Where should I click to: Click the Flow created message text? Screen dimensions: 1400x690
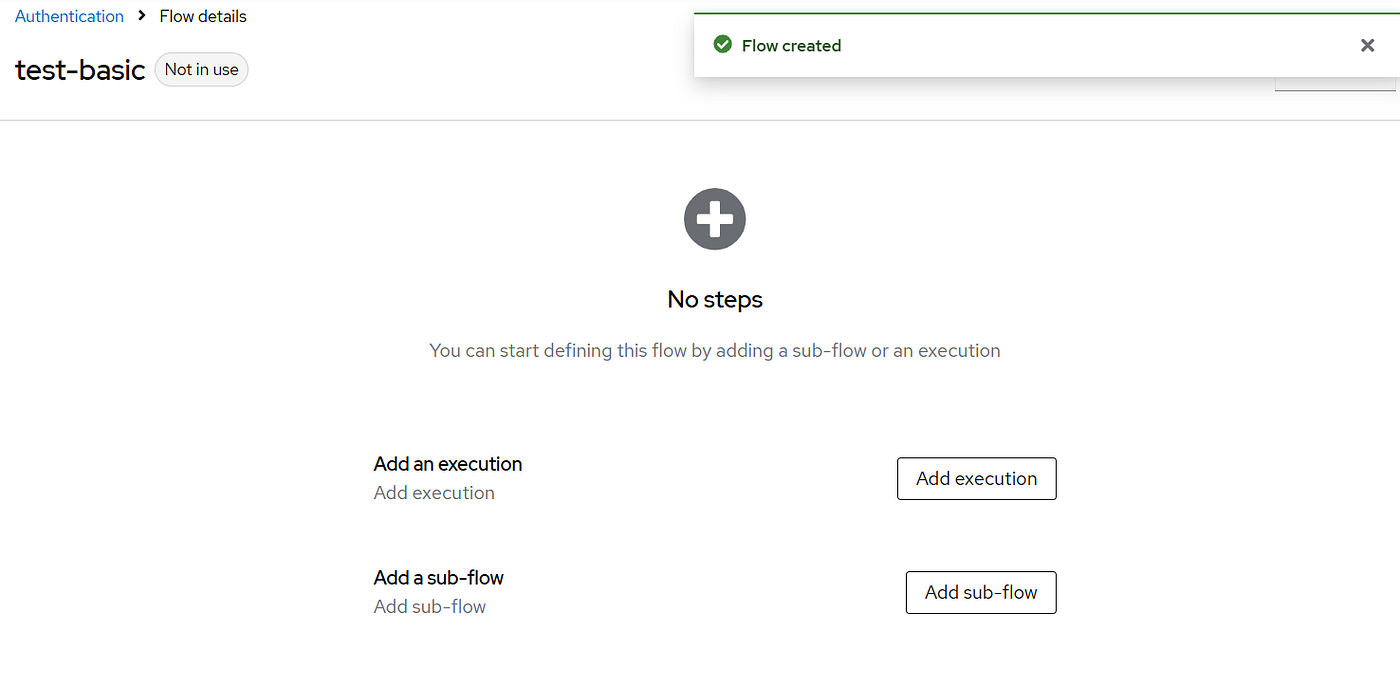[791, 45]
